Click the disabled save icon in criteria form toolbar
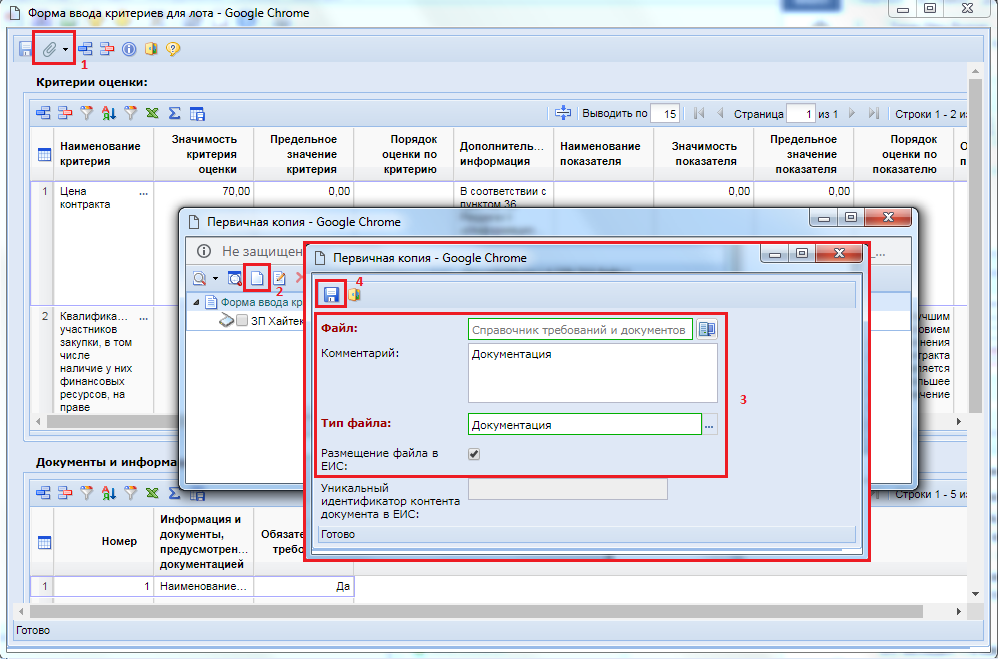The height and width of the screenshot is (660, 999). point(25,49)
